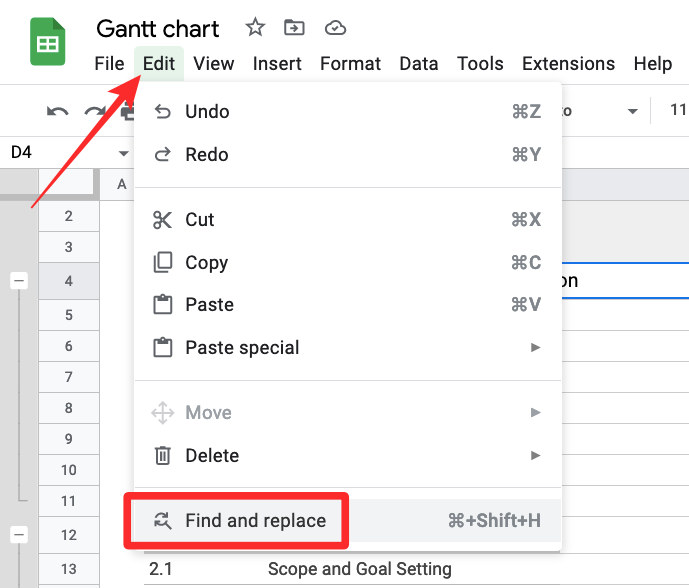689x588 pixels.
Task: Select row 2 header
Action: click(69, 216)
